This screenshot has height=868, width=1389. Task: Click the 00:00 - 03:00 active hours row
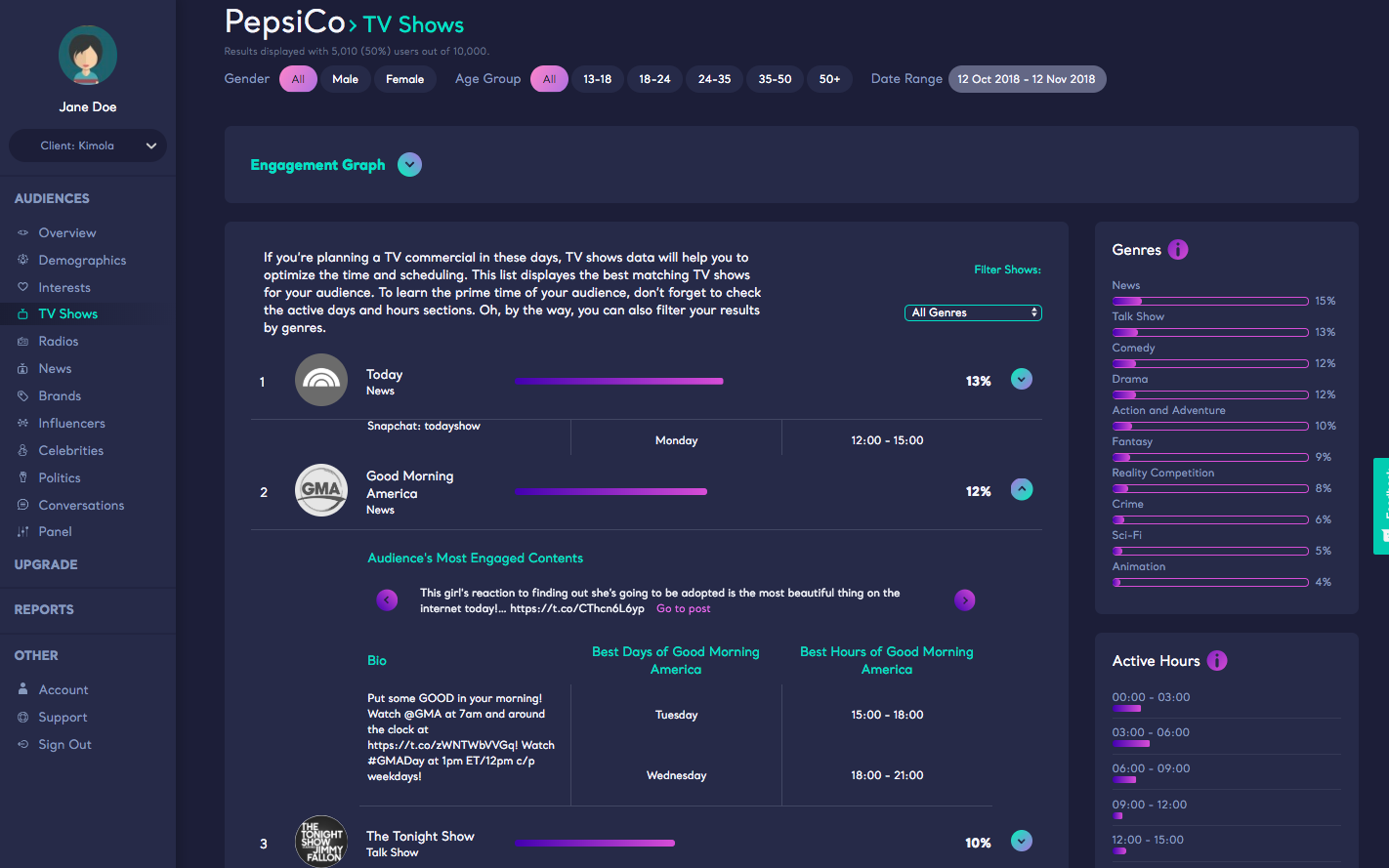point(1226,702)
